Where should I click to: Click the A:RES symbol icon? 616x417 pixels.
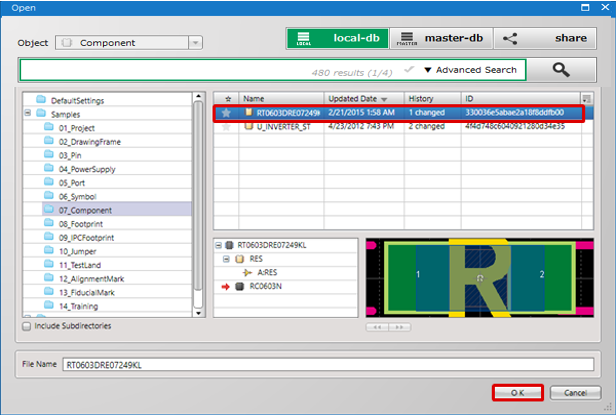pos(249,272)
